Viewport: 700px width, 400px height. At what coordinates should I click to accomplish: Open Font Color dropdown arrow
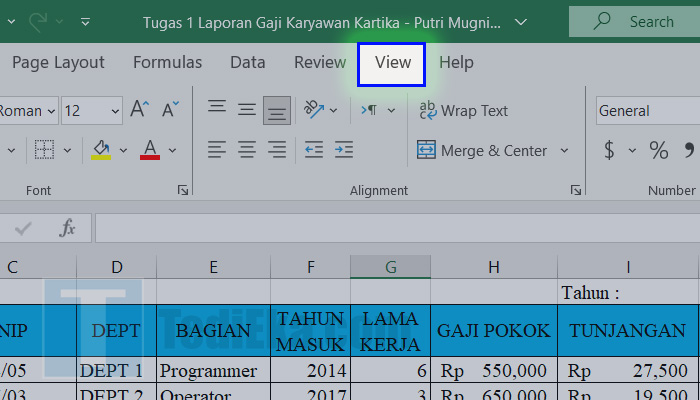(x=172, y=150)
